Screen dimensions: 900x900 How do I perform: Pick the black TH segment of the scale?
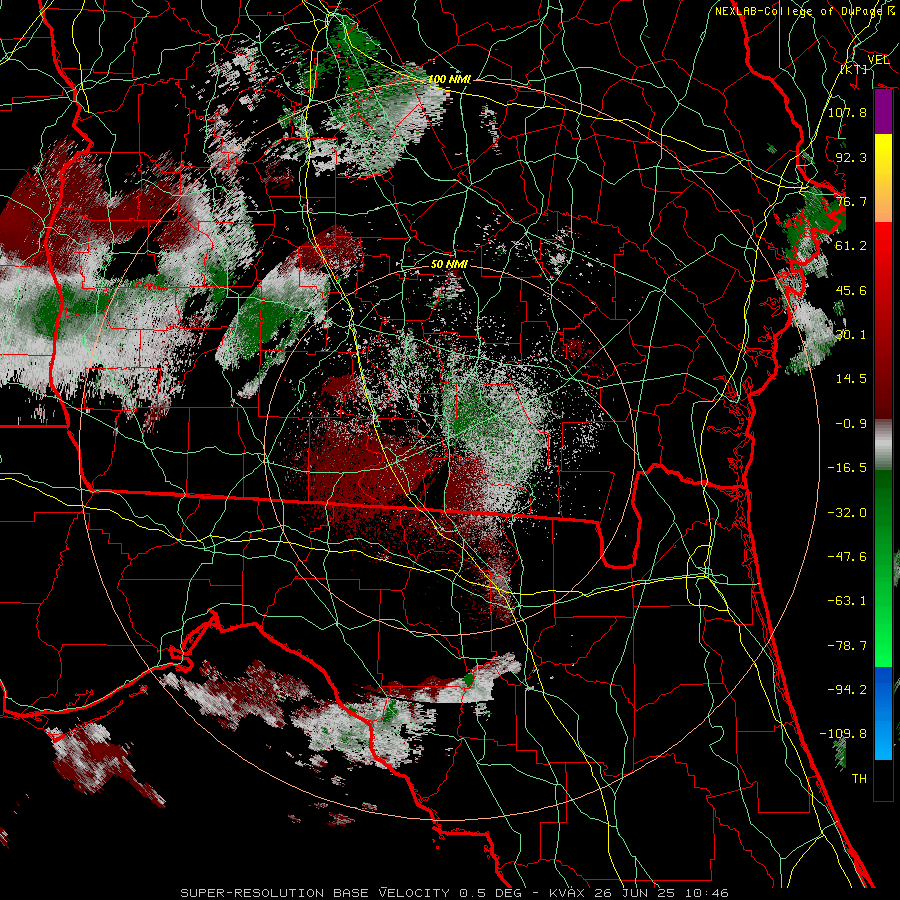(883, 780)
